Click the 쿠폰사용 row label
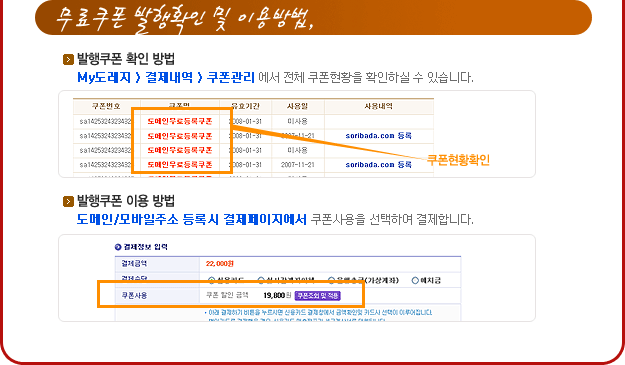Viewport: 625px width, 365px height. point(134,296)
